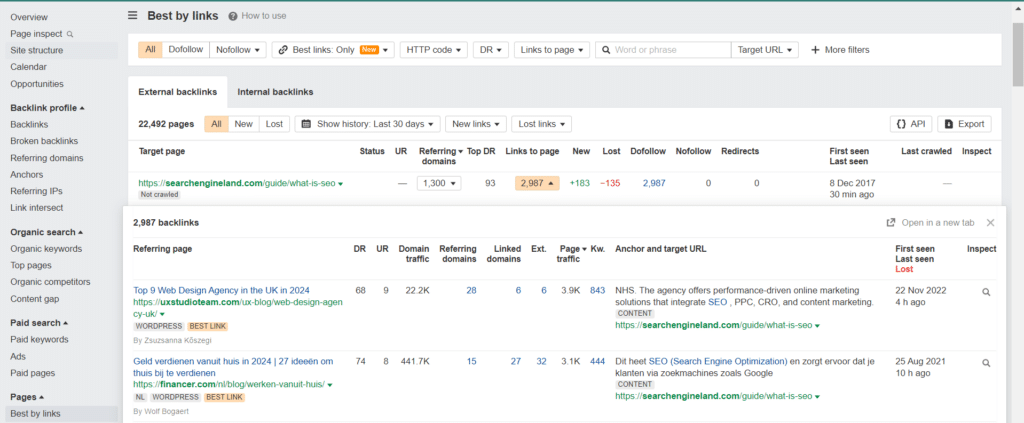Open Broken backlinks in the sidebar
1024x423 pixels.
click(44, 141)
